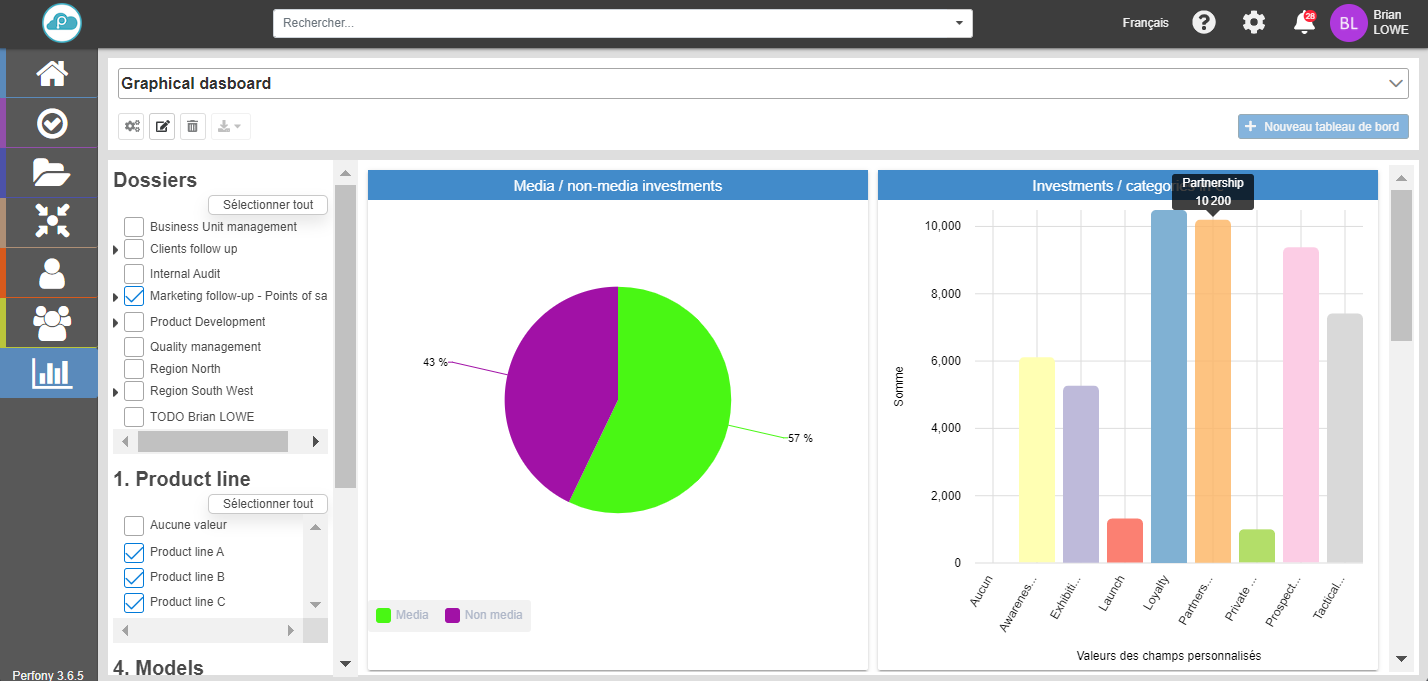
Task: Click the charts area scroll down arrow
Action: (1401, 659)
